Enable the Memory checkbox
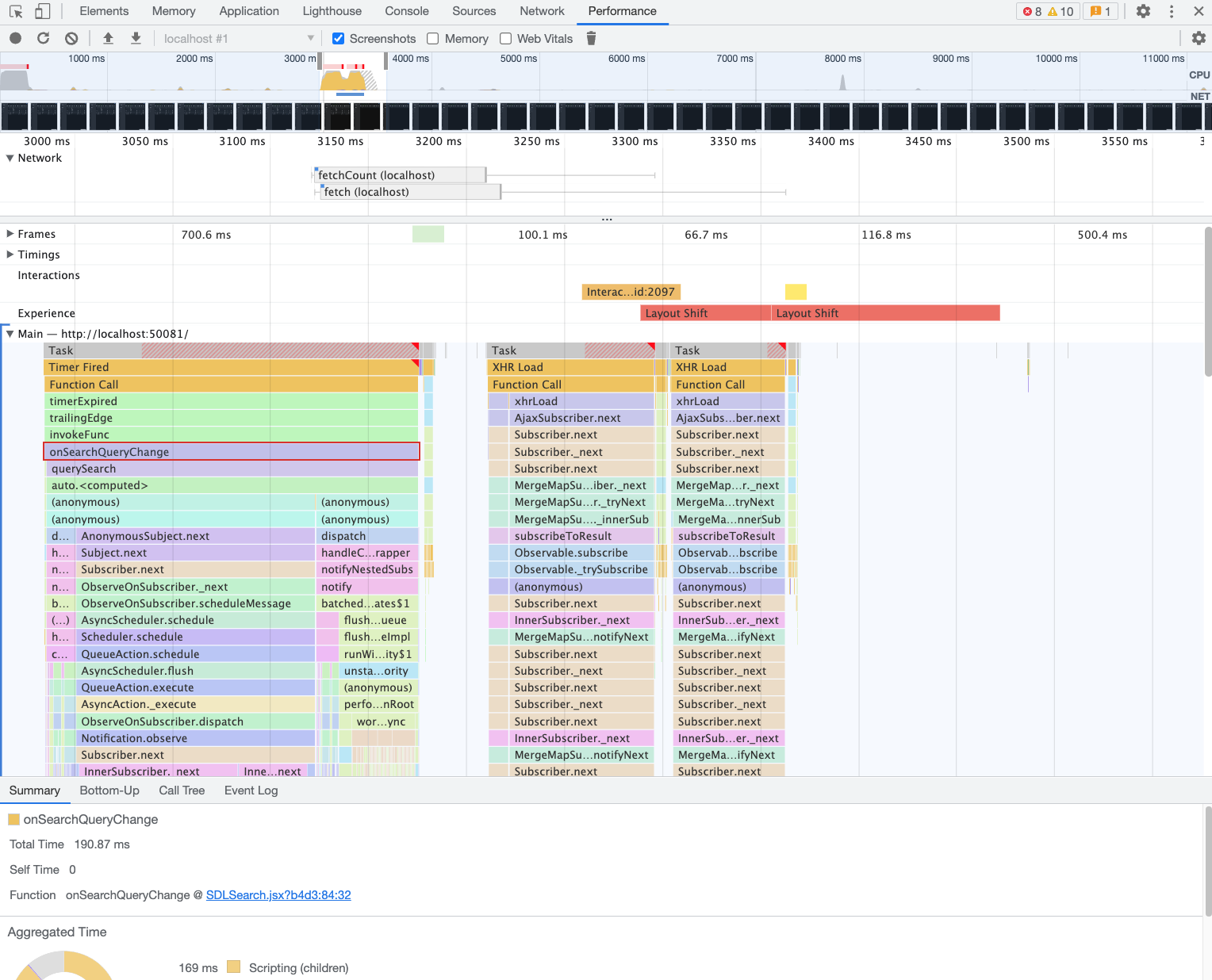1212x980 pixels. click(432, 38)
